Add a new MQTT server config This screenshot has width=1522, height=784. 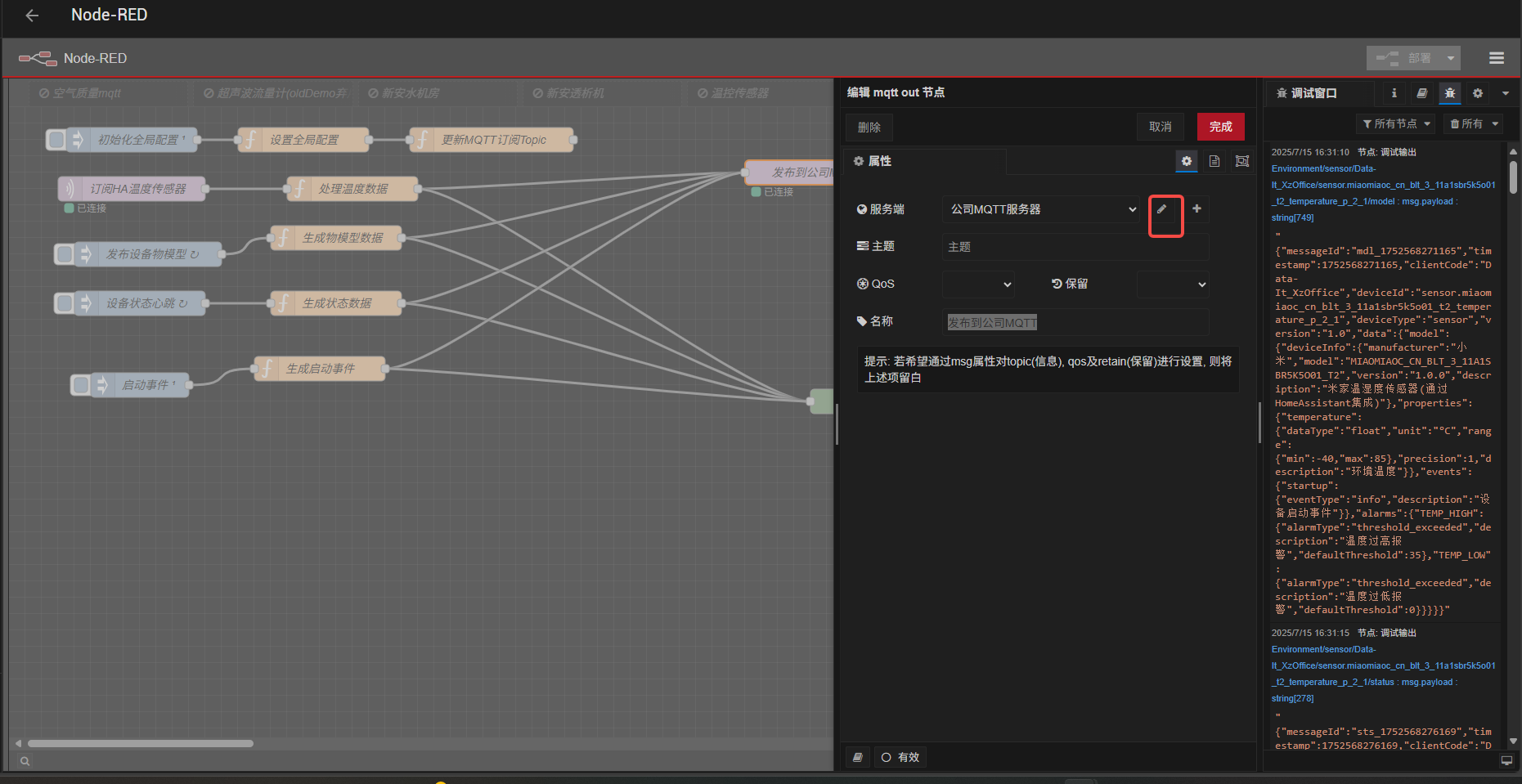[1196, 209]
